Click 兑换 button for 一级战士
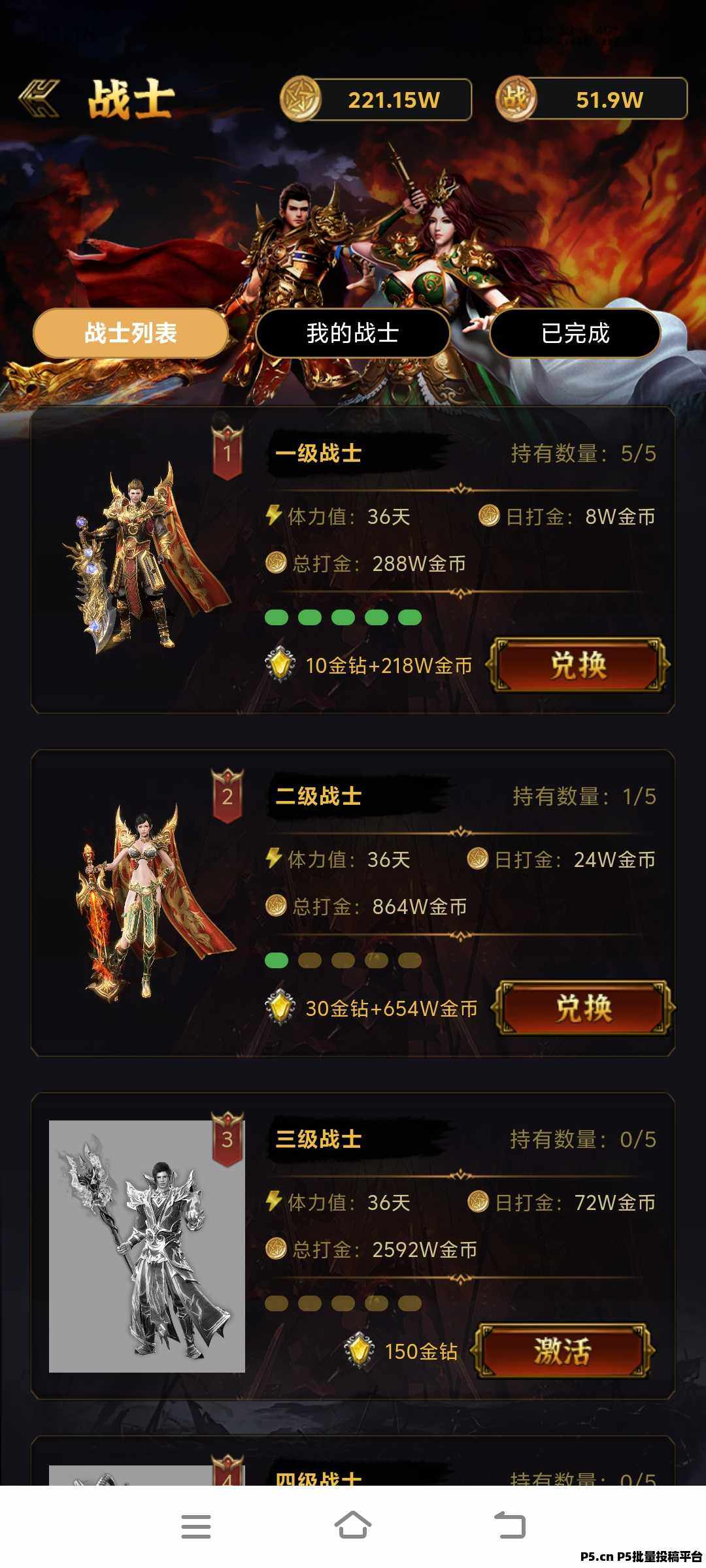 579,665
